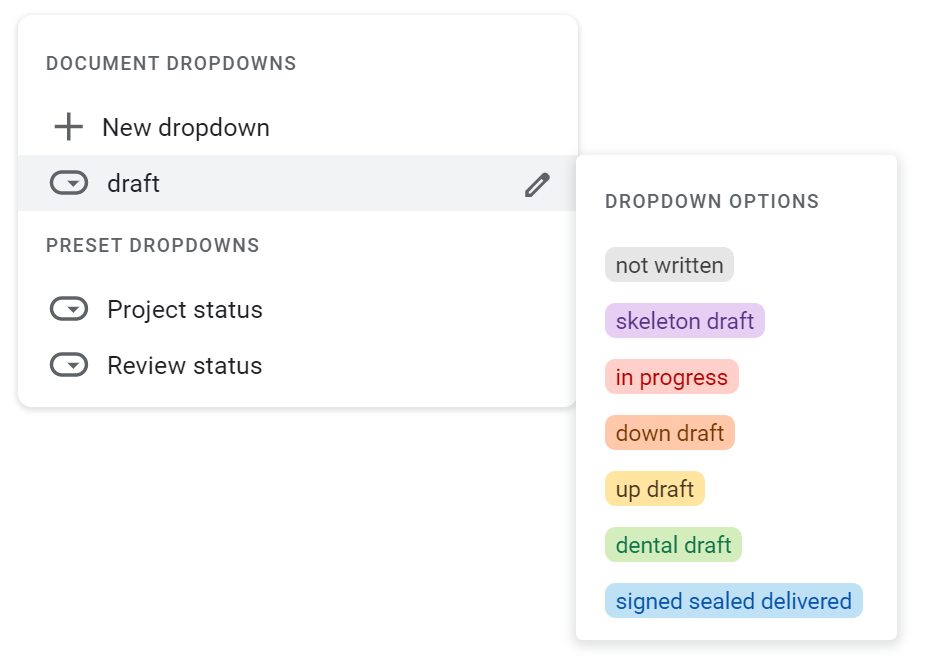Select the orange down draft option
The height and width of the screenshot is (669, 927).
pos(670,433)
